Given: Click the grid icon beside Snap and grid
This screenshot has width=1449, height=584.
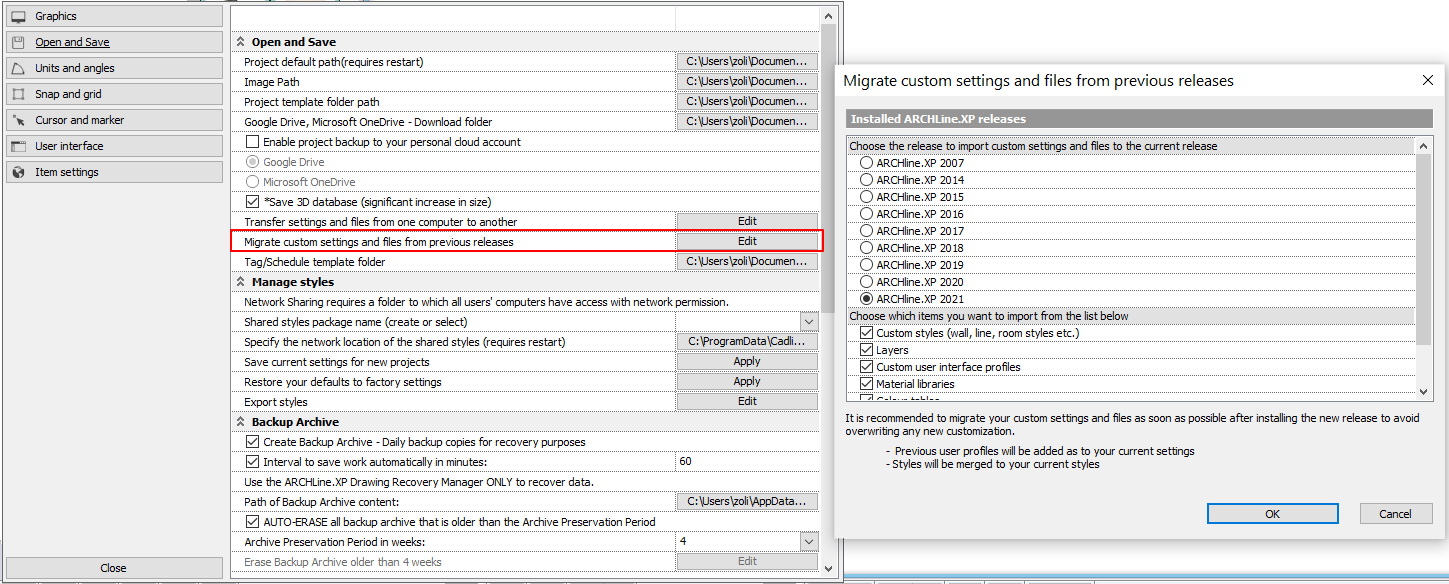Looking at the screenshot, I should [17, 94].
